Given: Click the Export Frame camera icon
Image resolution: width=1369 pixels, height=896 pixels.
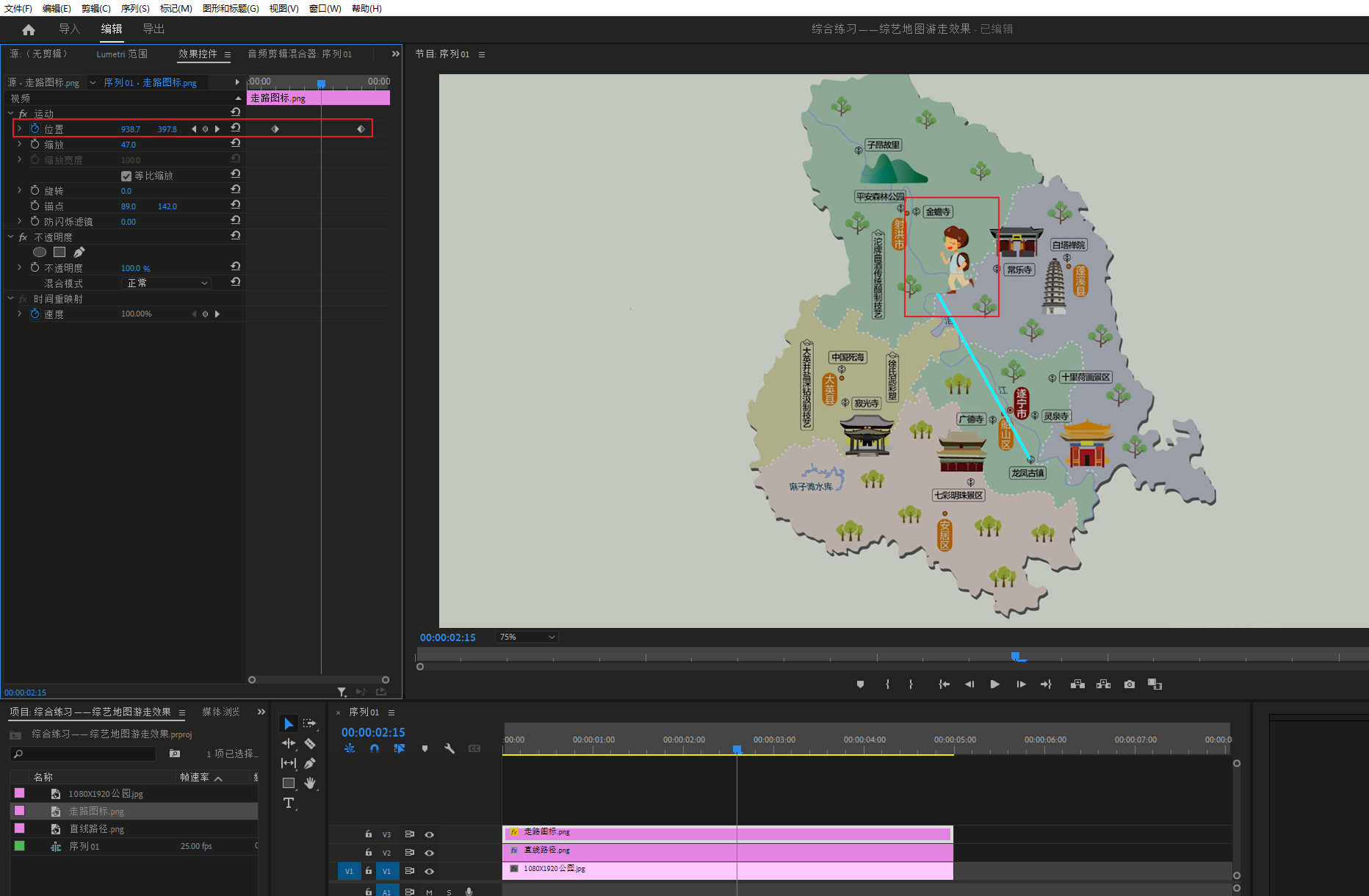Looking at the screenshot, I should 1130,684.
